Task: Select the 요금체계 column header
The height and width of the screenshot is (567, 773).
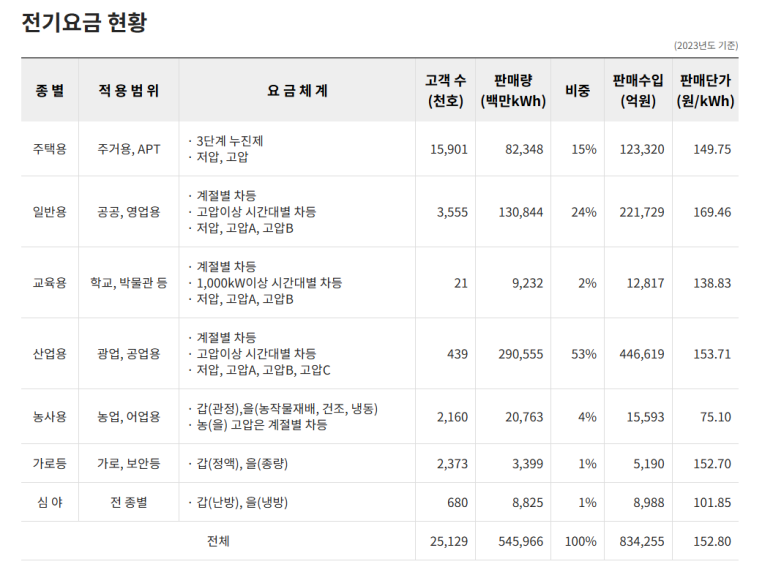Action: coord(297,90)
